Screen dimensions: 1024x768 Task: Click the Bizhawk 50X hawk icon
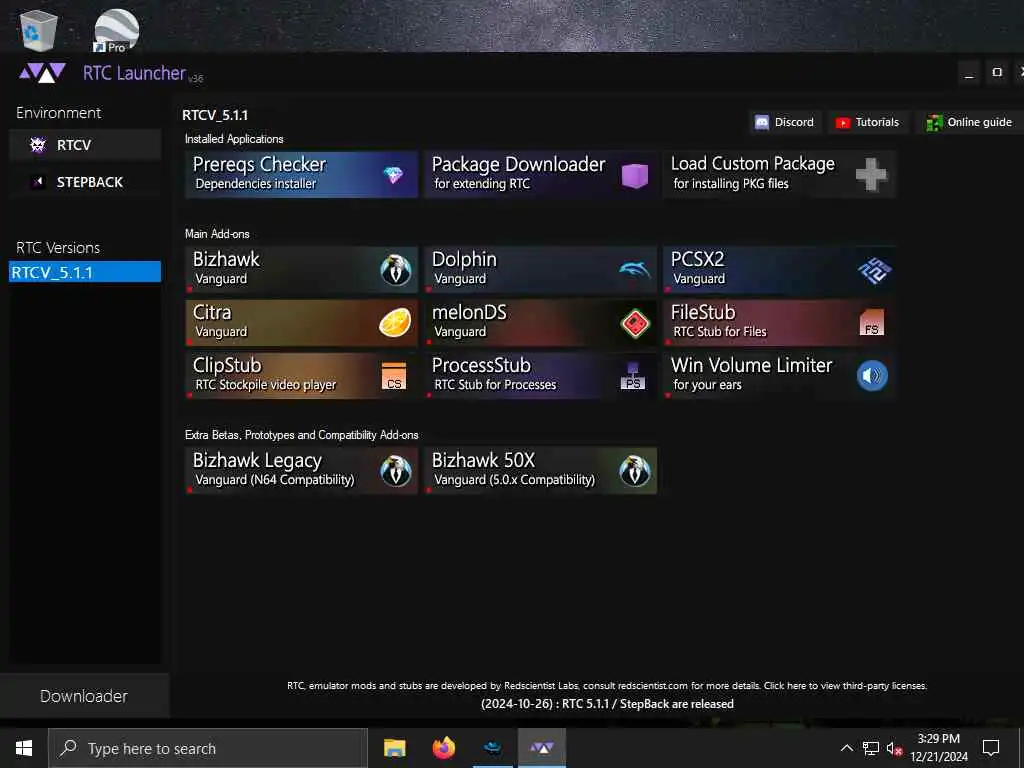point(635,471)
